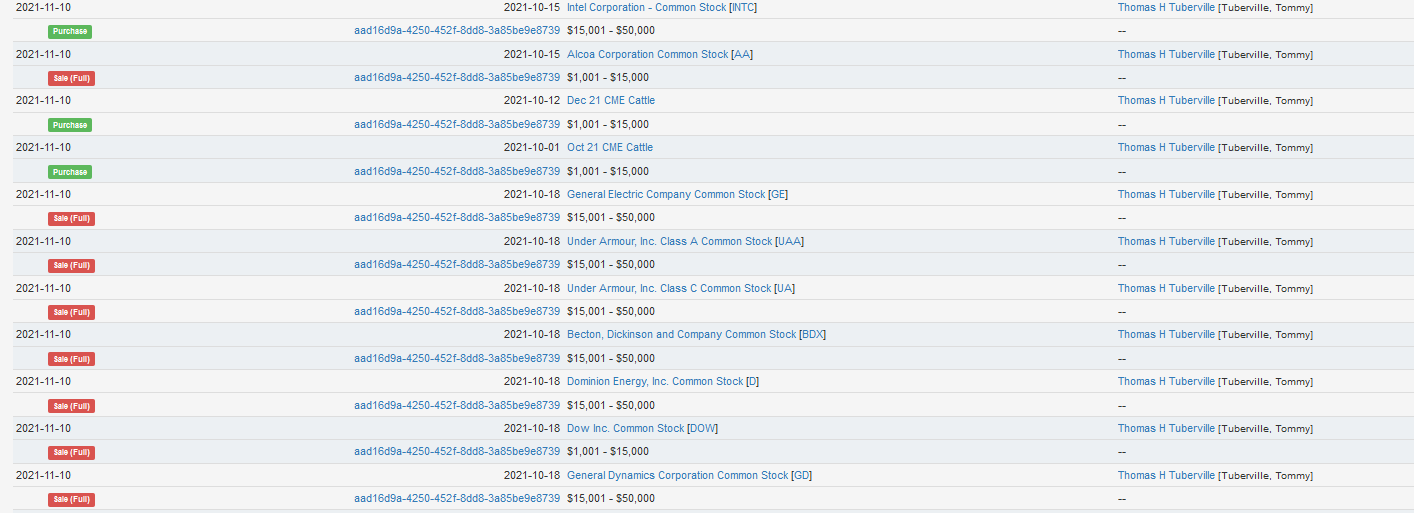The width and height of the screenshot is (1414, 513).
Task: Open General Electric Company Common Stock link
Action: point(666,194)
